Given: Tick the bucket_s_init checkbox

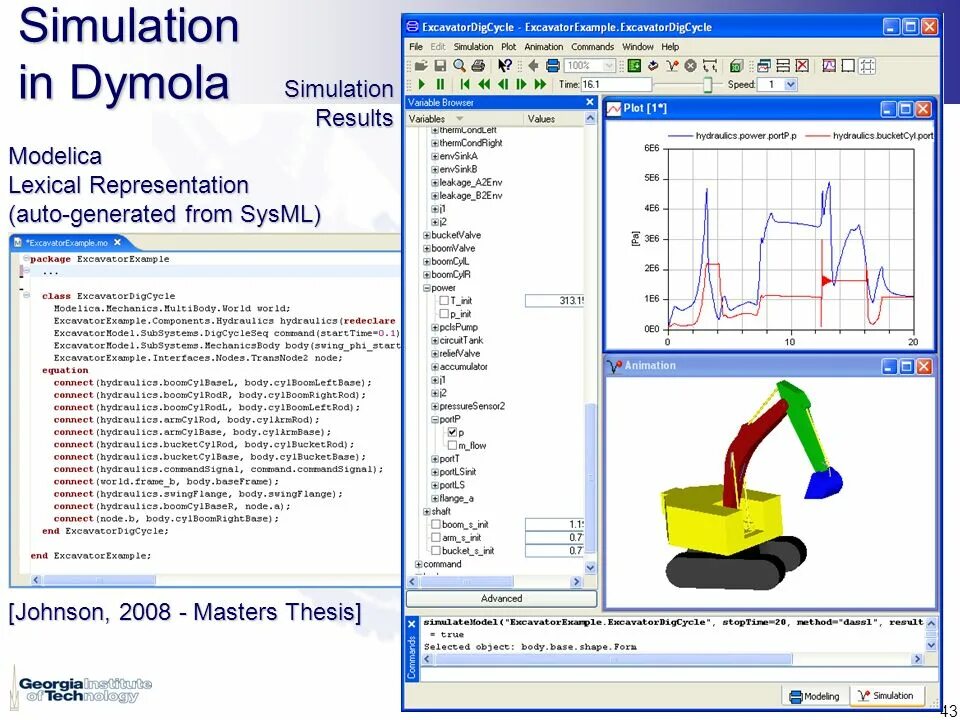Looking at the screenshot, I should (436, 551).
